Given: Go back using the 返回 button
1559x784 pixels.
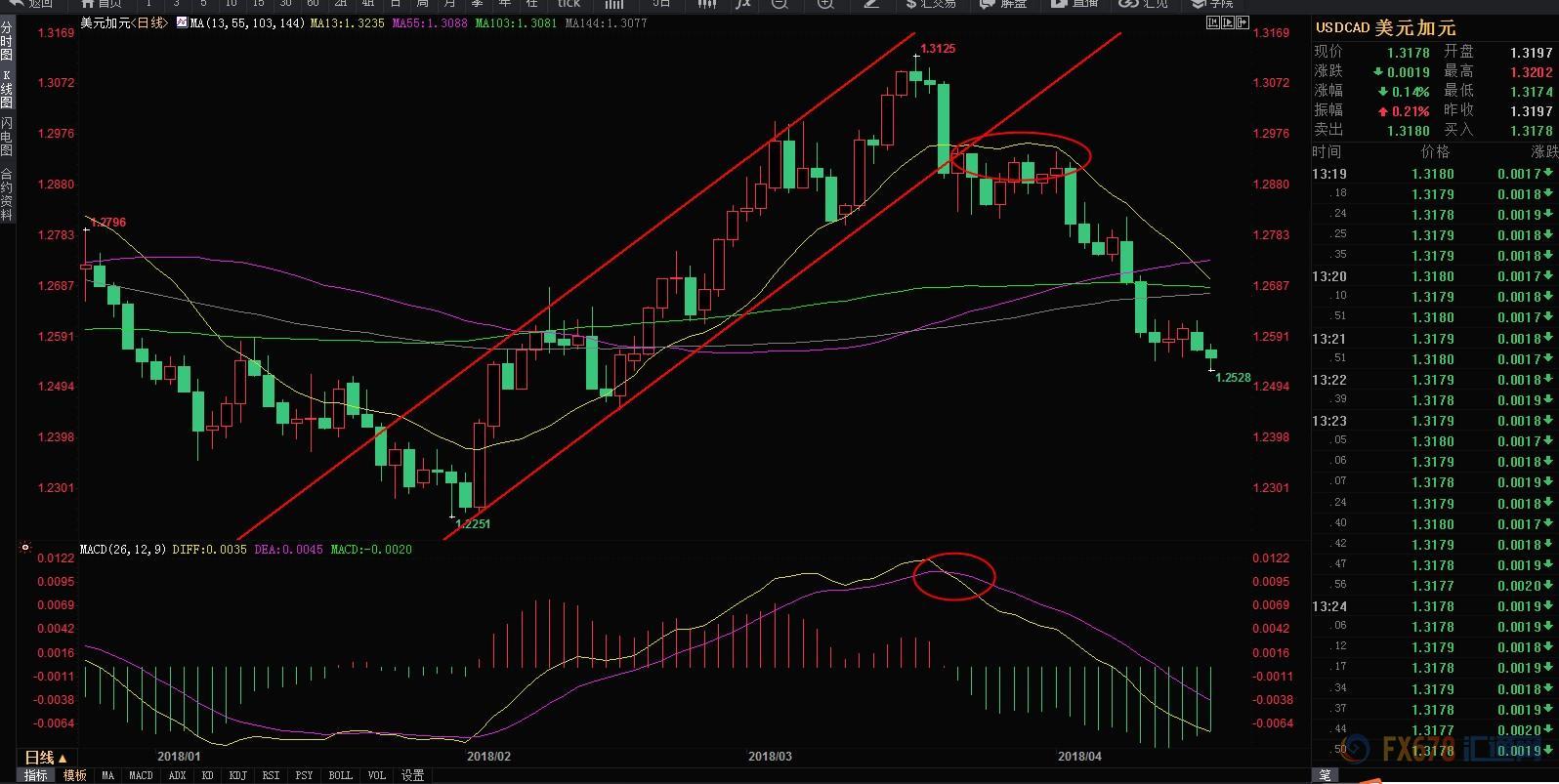Looking at the screenshot, I should pos(30,4).
